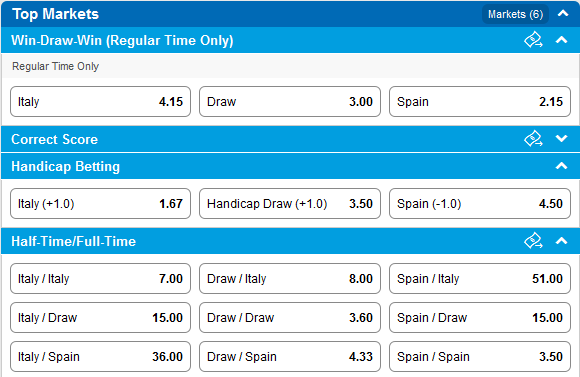
Task: Collapse Half-Time/Full-Time chevron
Action: [x=561, y=241]
